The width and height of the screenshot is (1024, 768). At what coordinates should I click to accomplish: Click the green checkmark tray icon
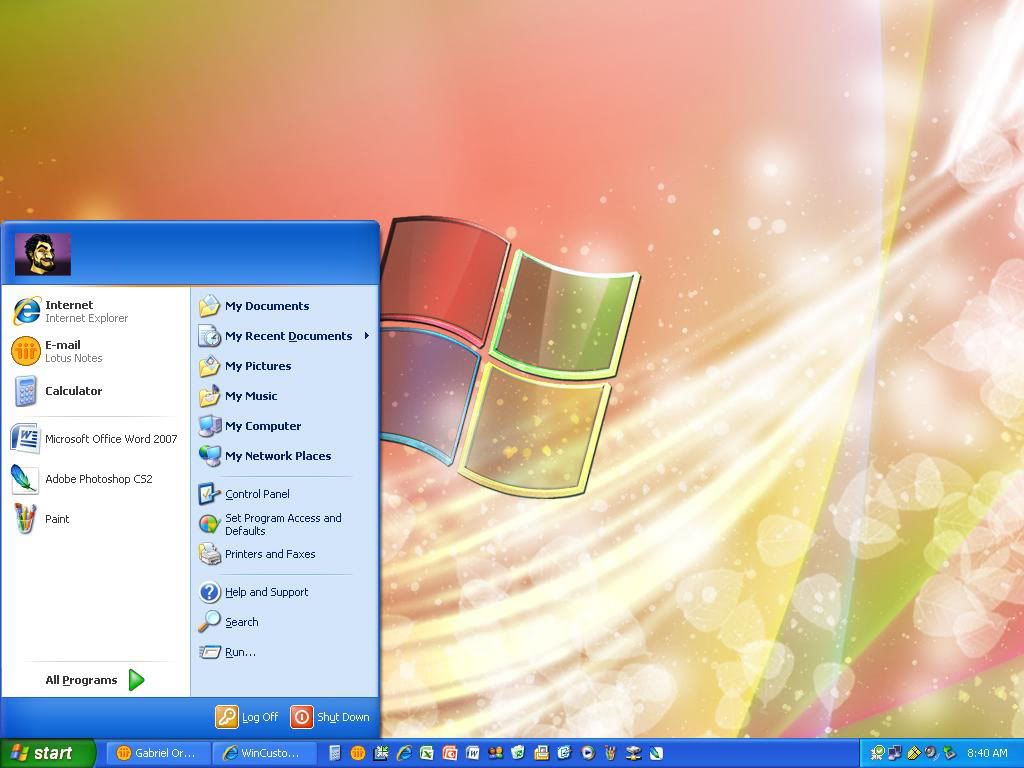(x=877, y=753)
